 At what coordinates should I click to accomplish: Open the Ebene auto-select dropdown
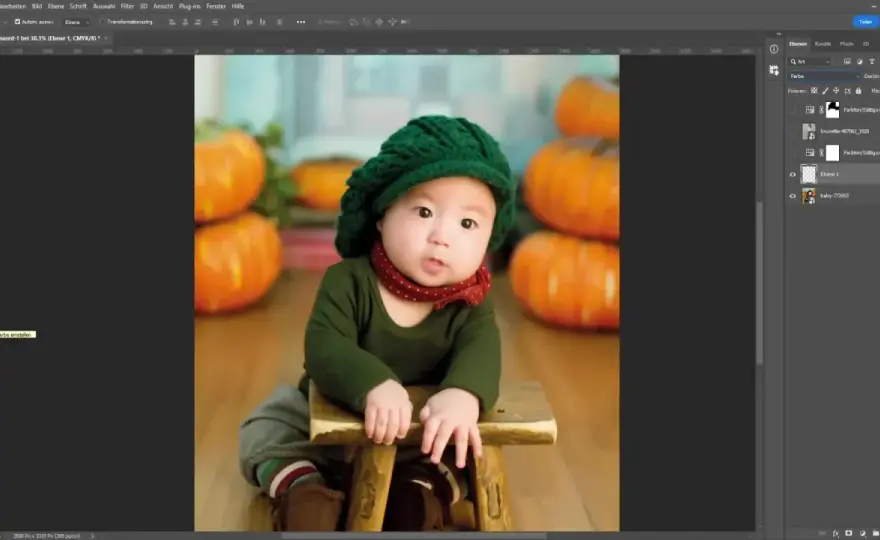point(76,22)
